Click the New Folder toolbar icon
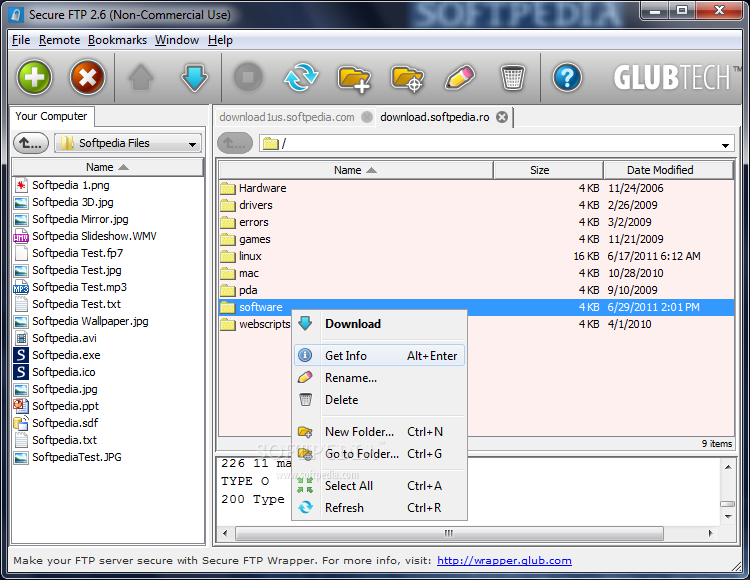This screenshot has height=580, width=750. click(x=353, y=78)
